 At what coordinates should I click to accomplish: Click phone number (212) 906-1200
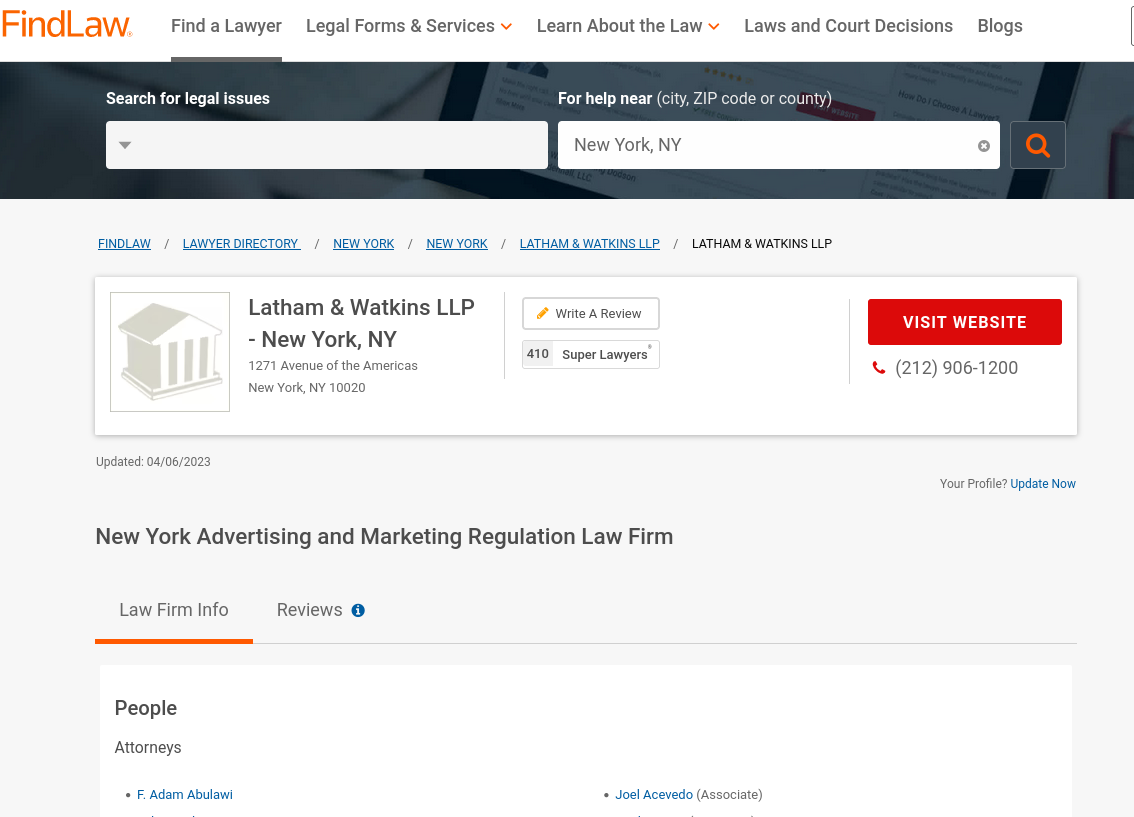[956, 368]
